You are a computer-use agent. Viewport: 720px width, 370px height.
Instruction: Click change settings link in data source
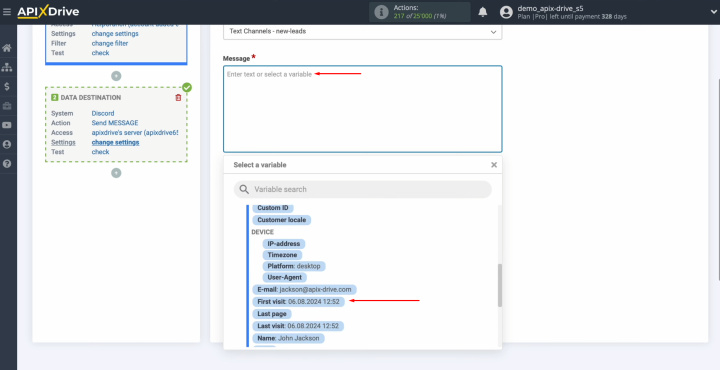115,34
